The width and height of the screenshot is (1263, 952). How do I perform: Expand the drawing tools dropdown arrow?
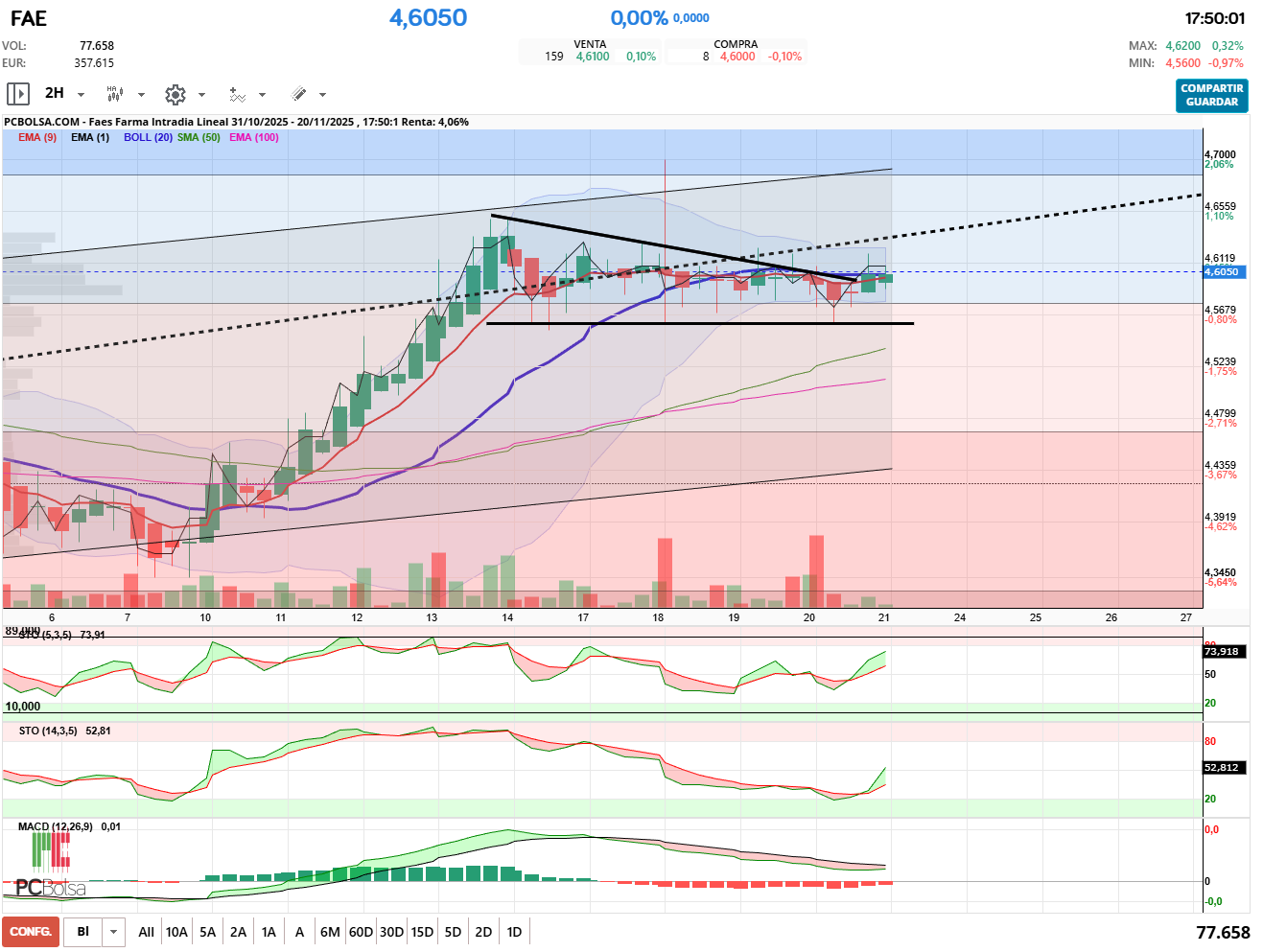pyautogui.click(x=322, y=95)
